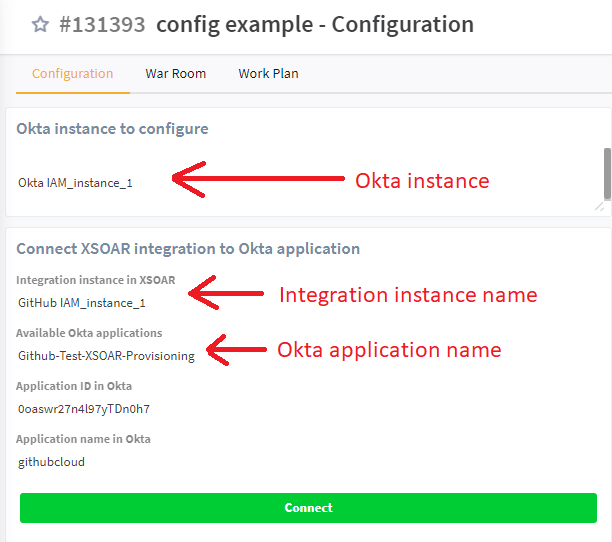Switch to the War Room tab
612x542 pixels.
point(175,73)
